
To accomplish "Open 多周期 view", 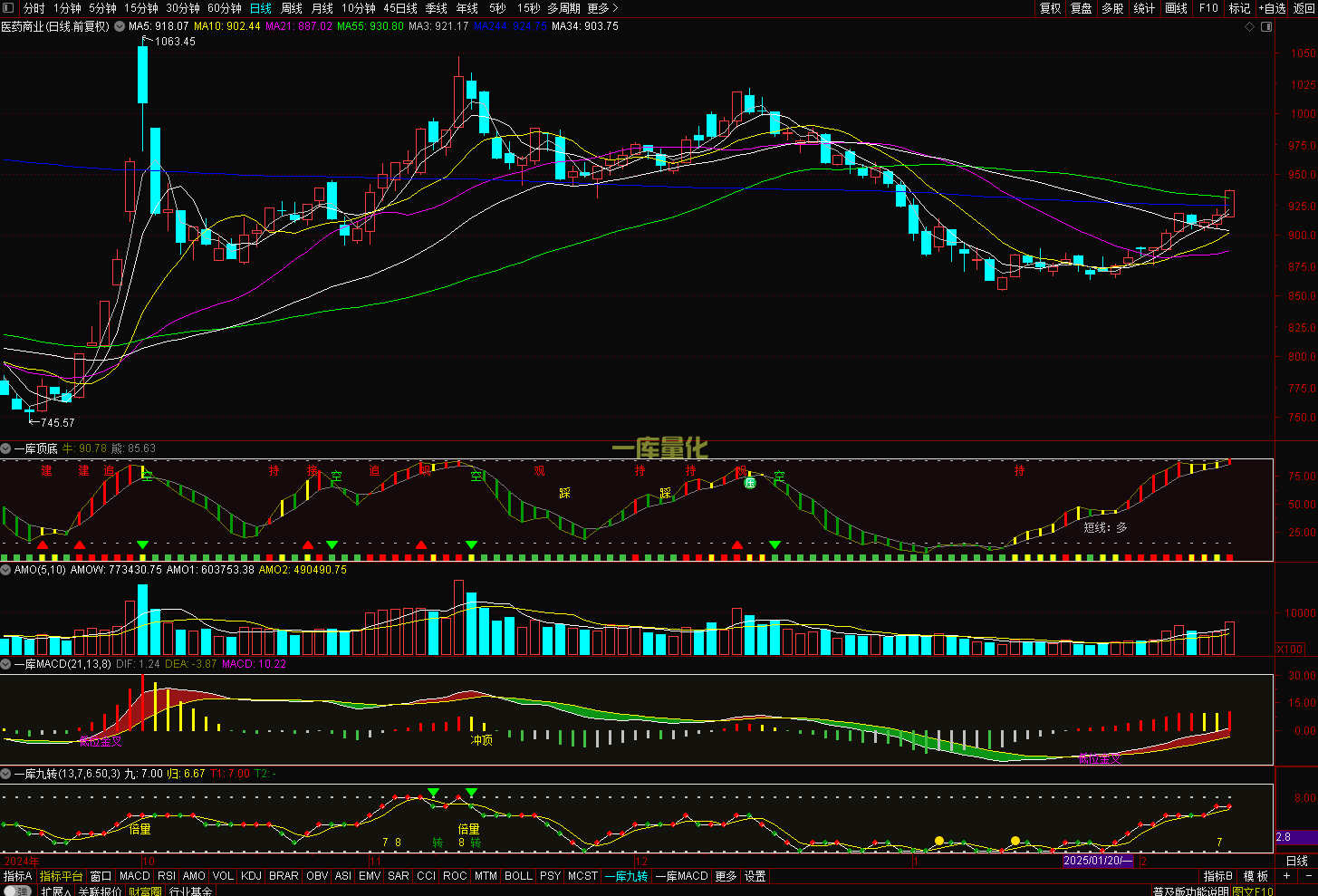I will click(x=563, y=8).
